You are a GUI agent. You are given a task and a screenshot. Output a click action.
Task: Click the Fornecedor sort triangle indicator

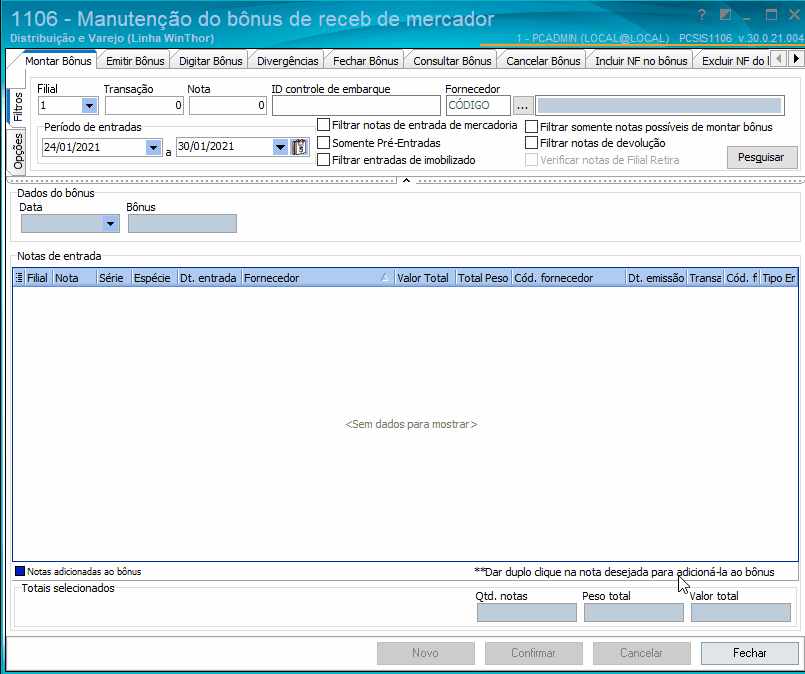click(385, 278)
